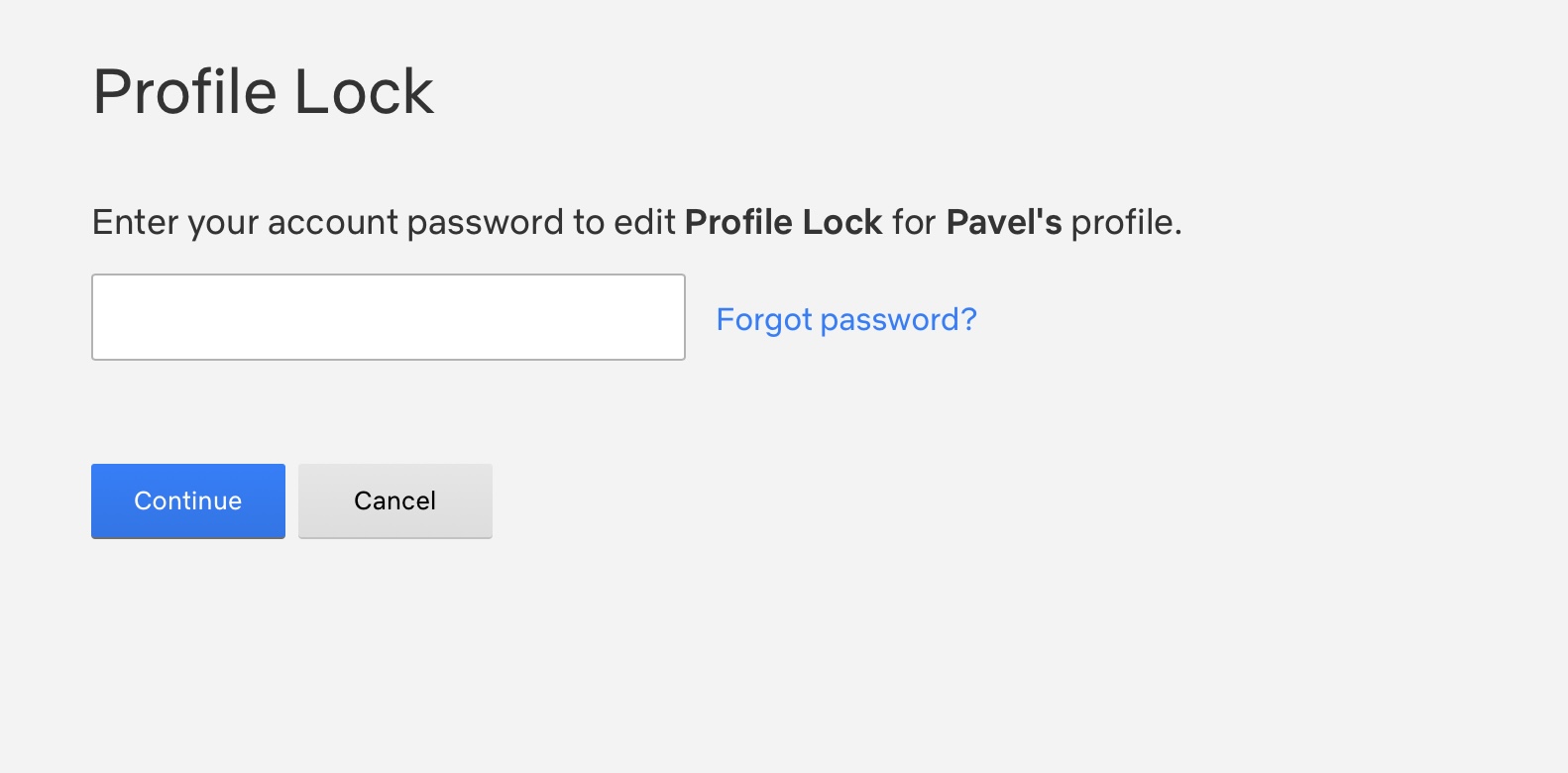Image resolution: width=1568 pixels, height=773 pixels.
Task: Focus the empty password text box
Action: [388, 317]
